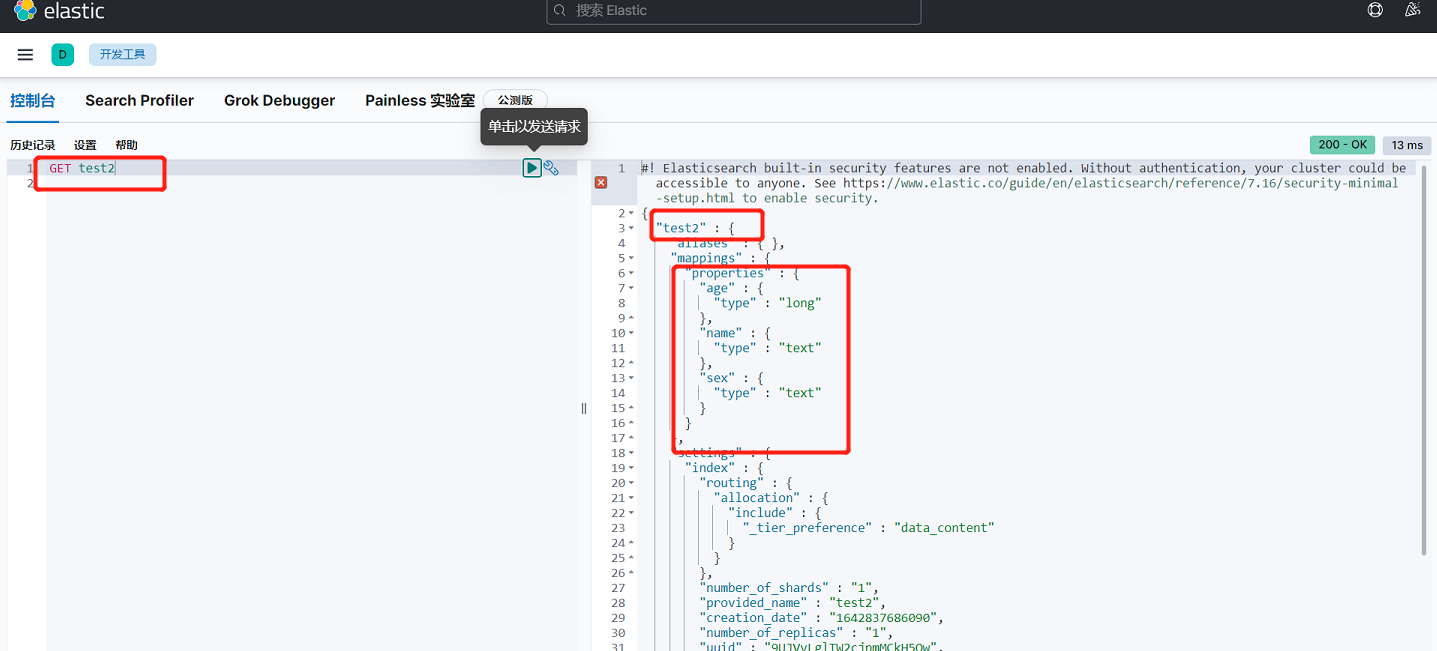
Task: Click the "mappings" key in response
Action: point(706,258)
